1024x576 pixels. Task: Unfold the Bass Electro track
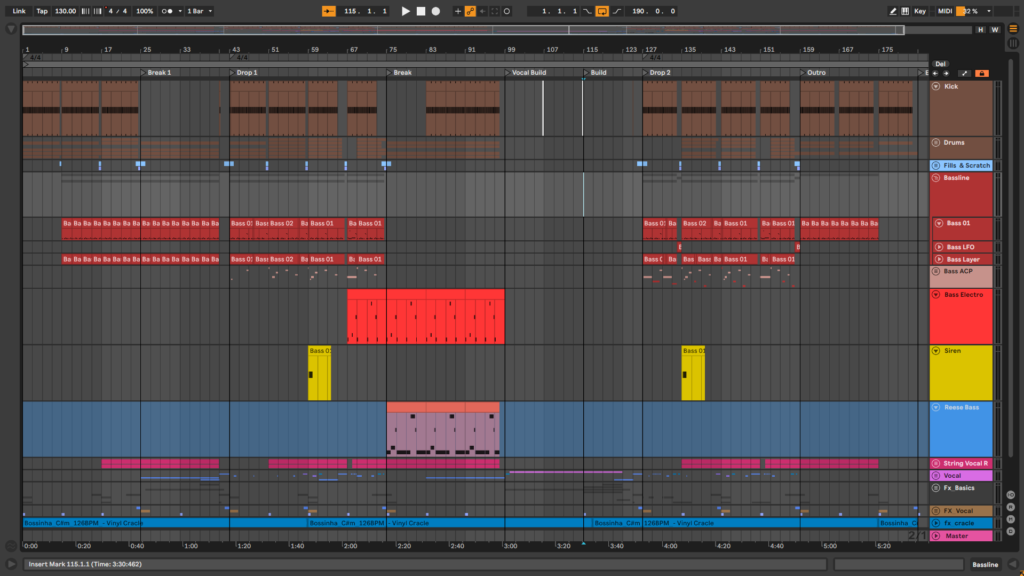(x=936, y=295)
